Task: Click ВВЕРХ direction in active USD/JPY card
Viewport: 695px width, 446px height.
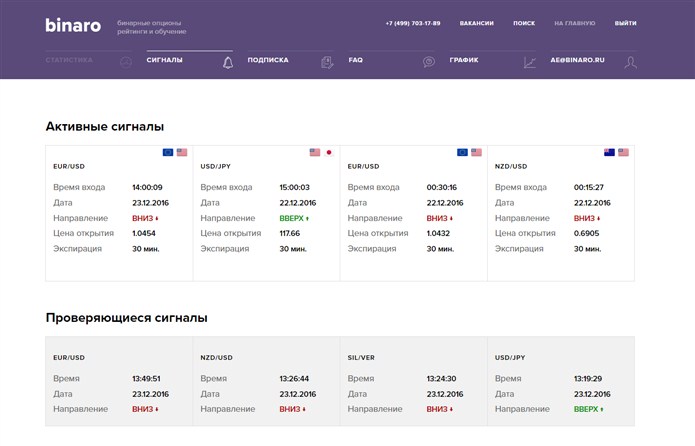Action: 294,219
